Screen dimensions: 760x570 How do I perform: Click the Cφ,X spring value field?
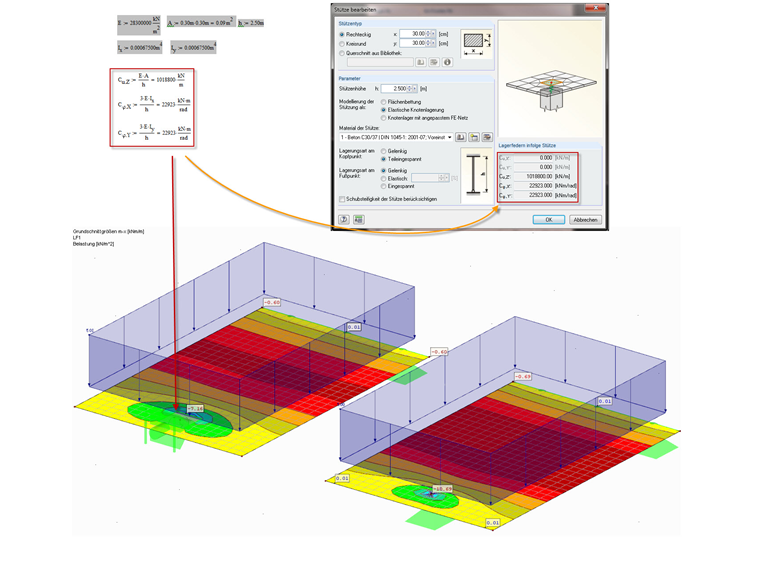(533, 186)
